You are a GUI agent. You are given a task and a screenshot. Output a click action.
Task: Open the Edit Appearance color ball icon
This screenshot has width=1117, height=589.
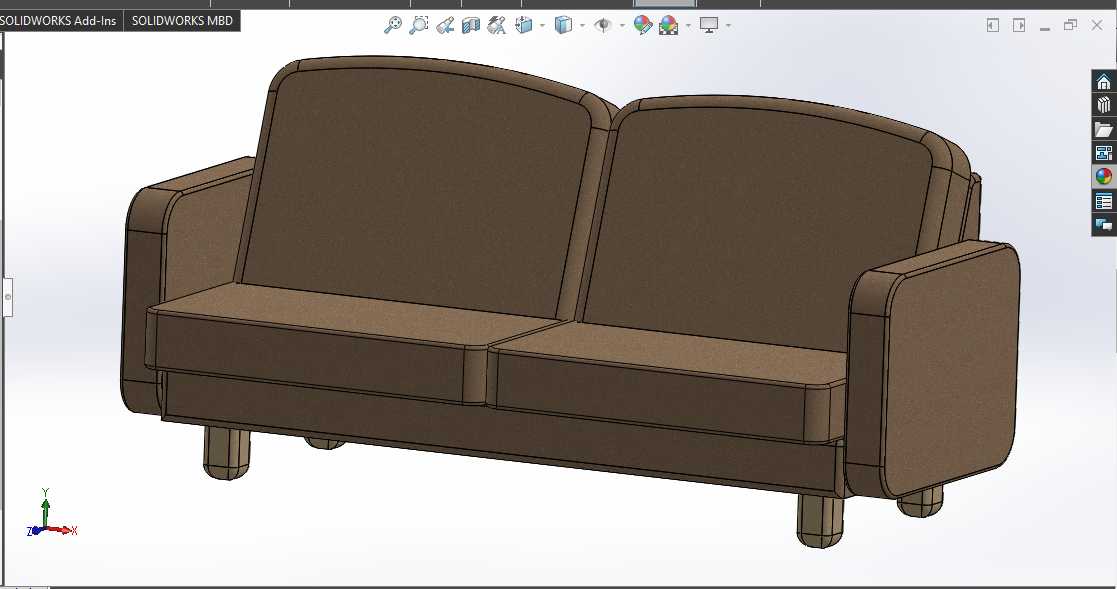[643, 26]
